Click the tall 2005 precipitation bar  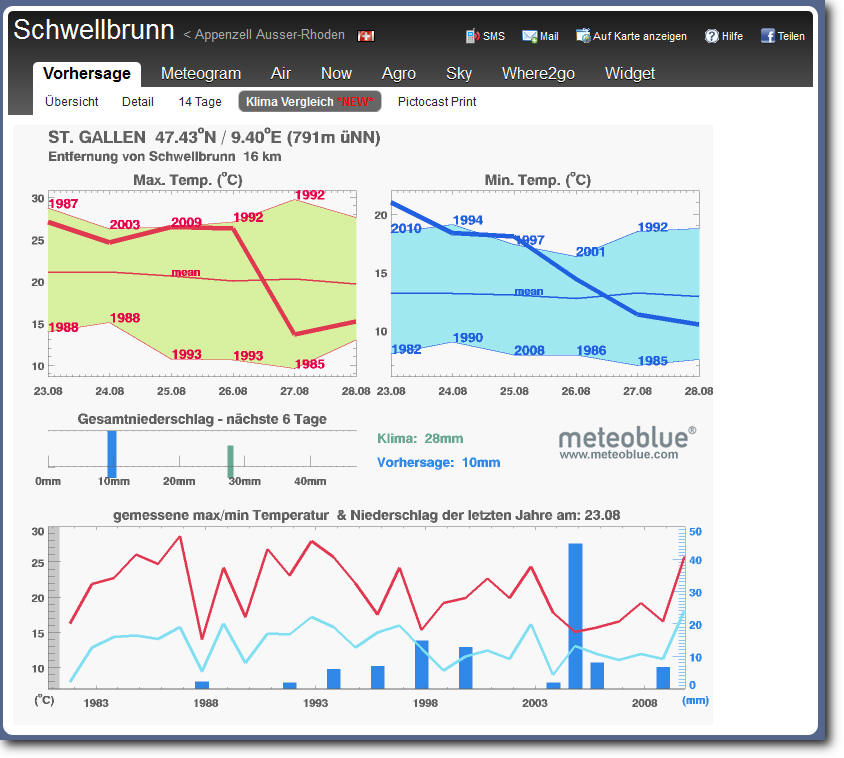(x=575, y=615)
